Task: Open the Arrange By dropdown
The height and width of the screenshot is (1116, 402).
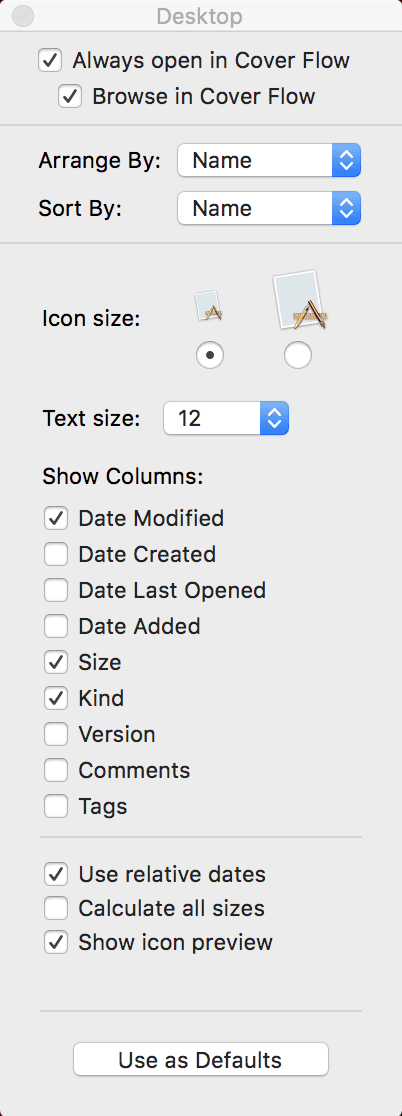Action: [x=269, y=160]
